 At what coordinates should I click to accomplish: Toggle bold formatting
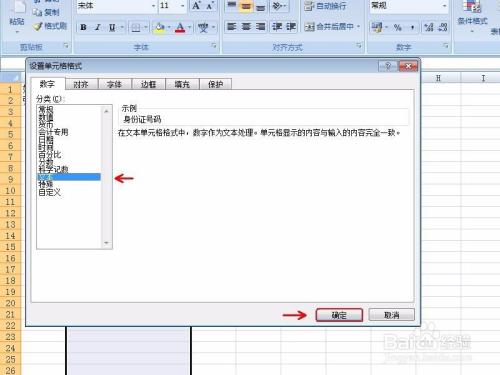pos(83,27)
